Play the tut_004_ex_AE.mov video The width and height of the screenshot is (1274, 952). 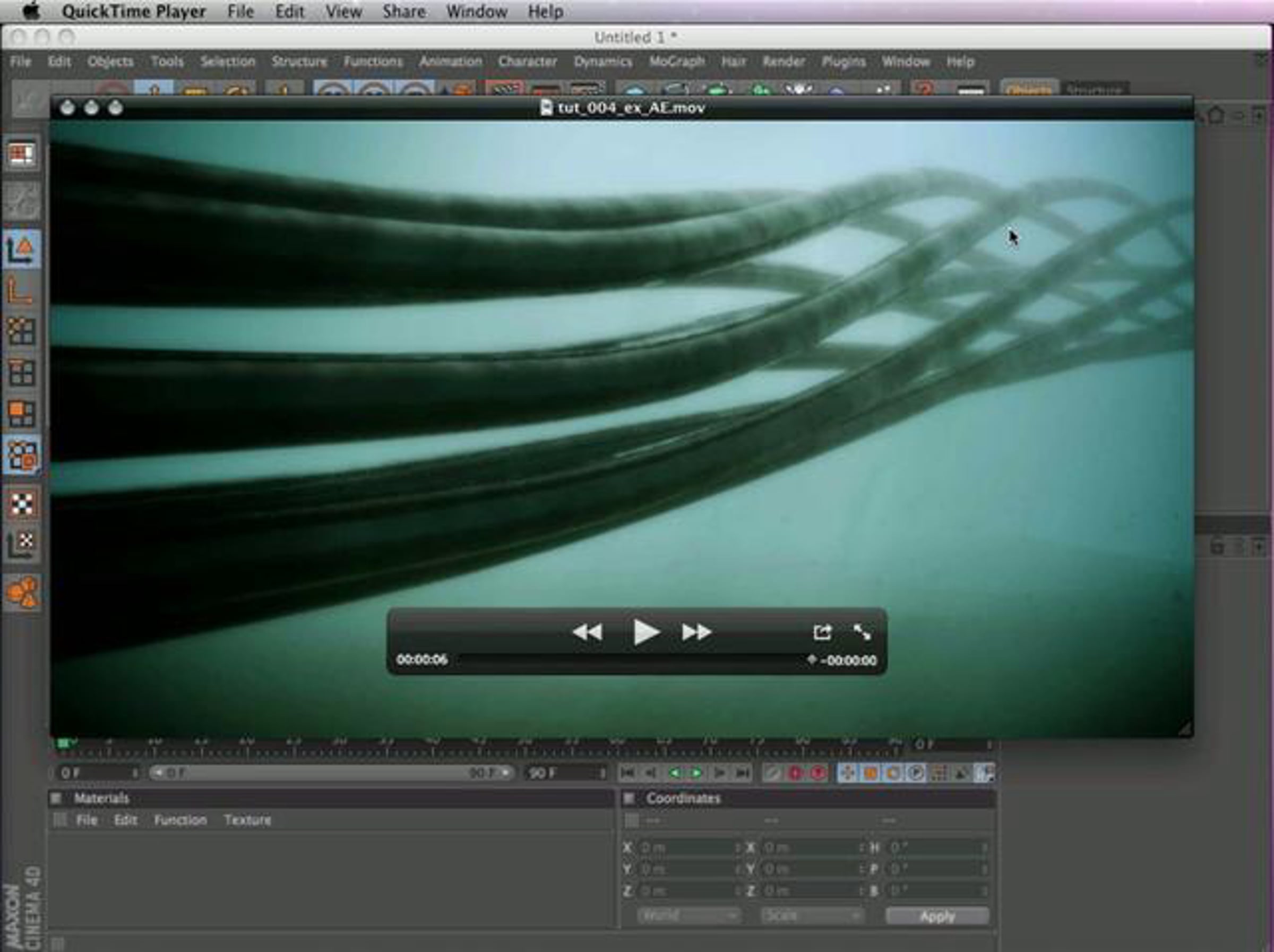coord(645,632)
